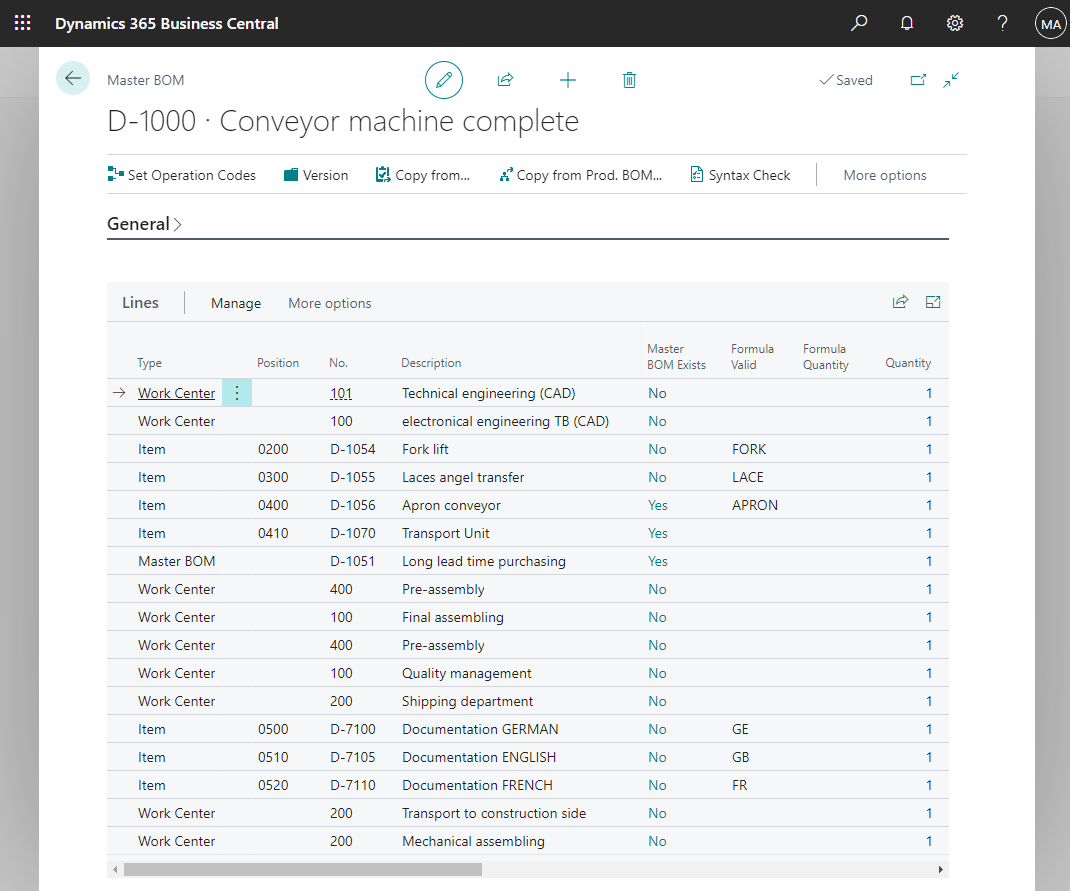This screenshot has width=1070, height=891.
Task: Open the app launcher waffle menu
Action: [x=22, y=23]
